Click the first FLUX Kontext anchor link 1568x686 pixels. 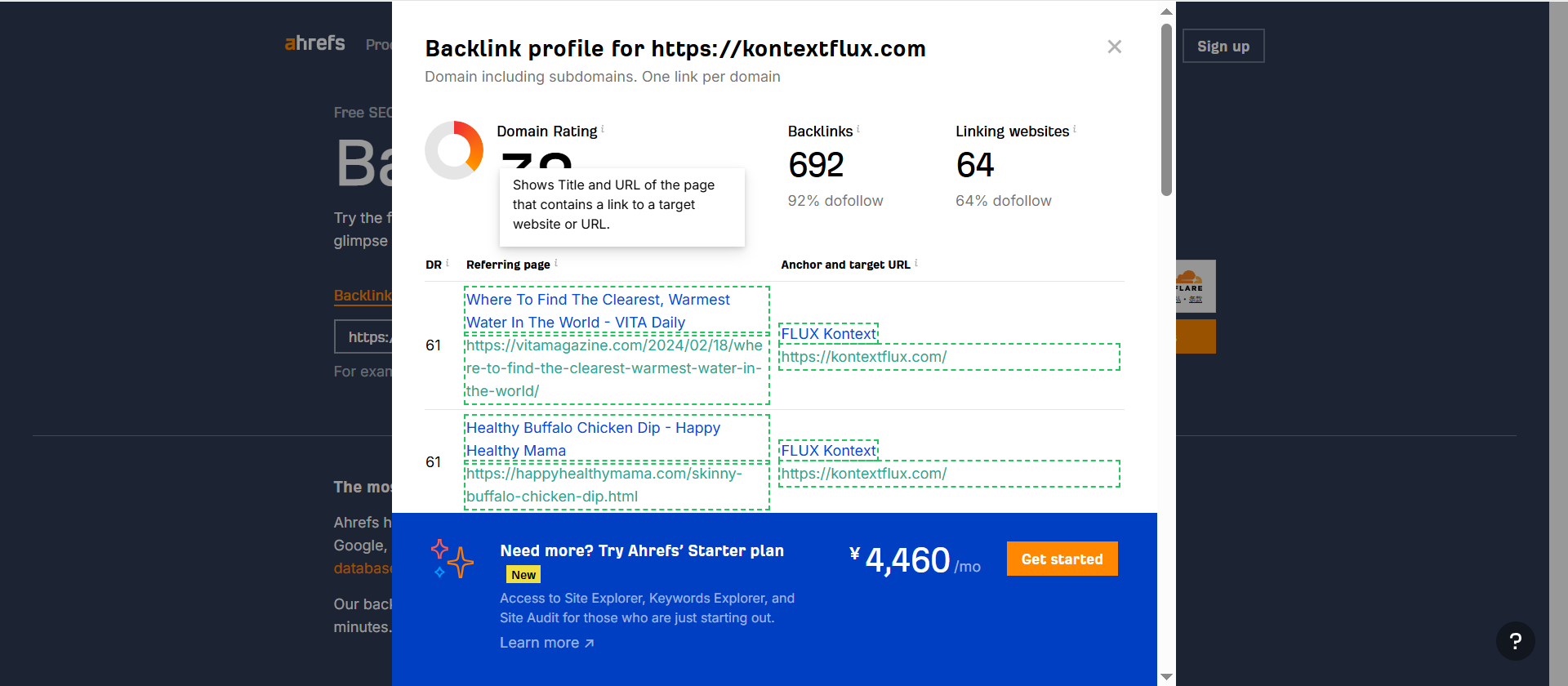point(828,334)
